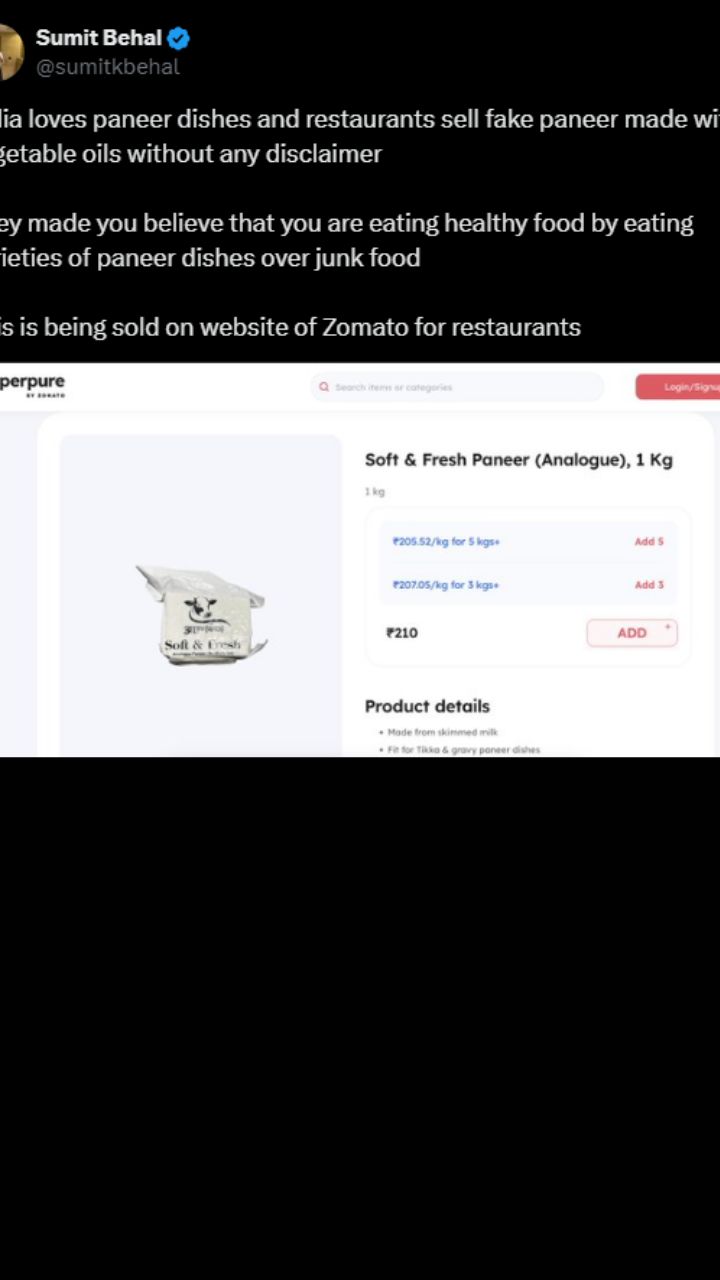720x1280 pixels.
Task: Open Sumit Behal's profile avatar
Action: click(x=10, y=52)
